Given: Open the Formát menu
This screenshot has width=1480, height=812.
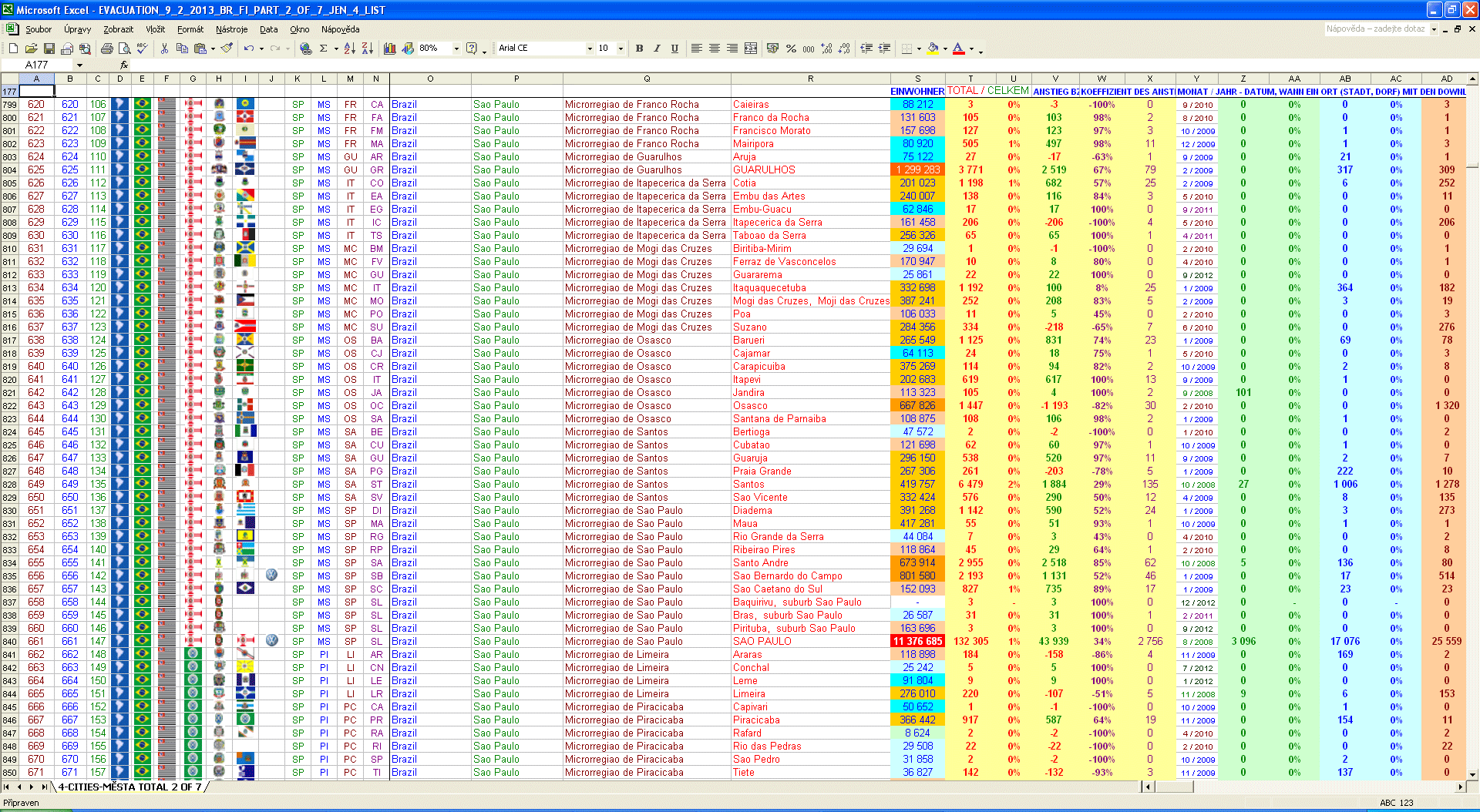Looking at the screenshot, I should point(190,29).
